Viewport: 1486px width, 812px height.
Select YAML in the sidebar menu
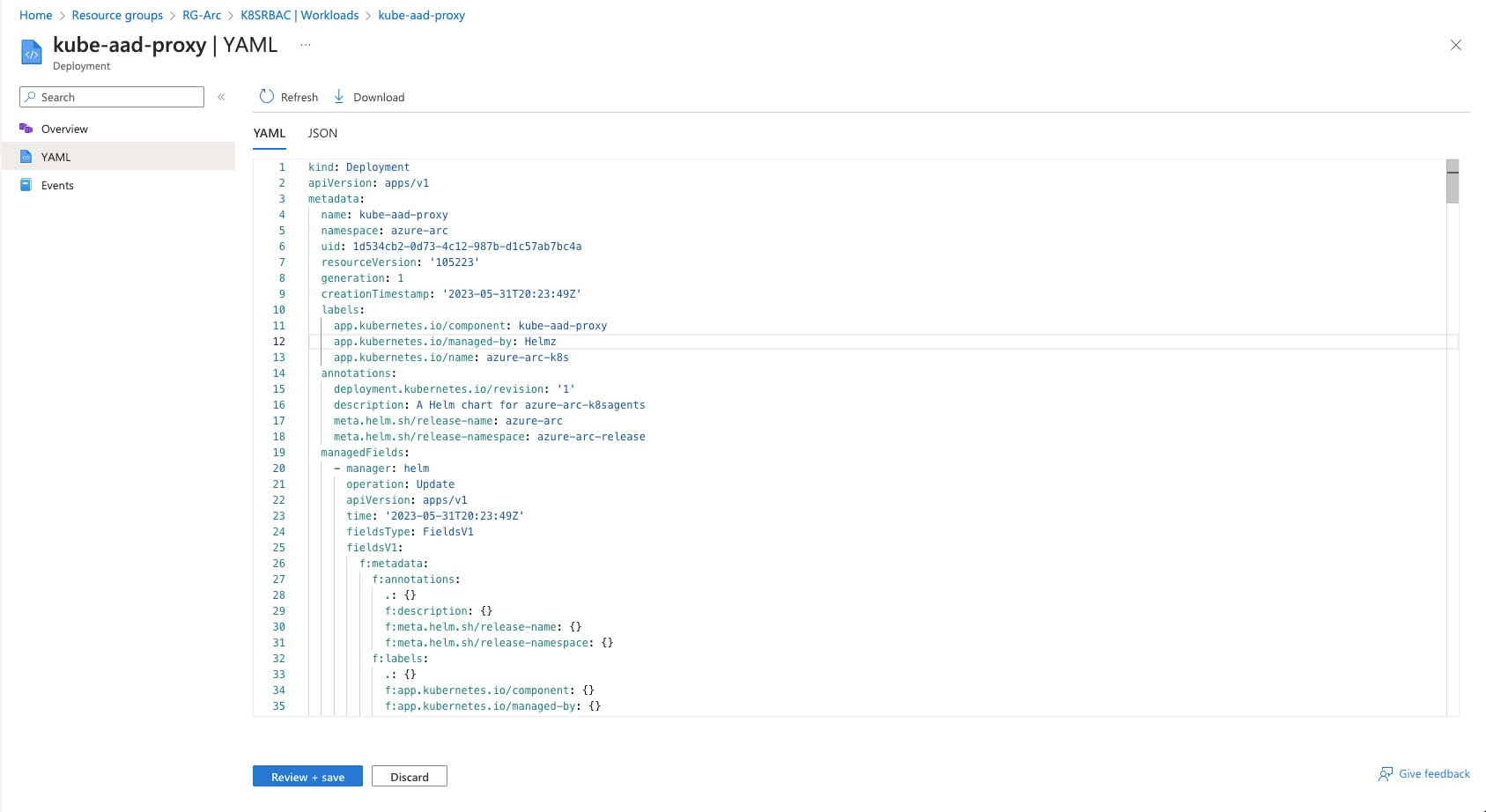(x=56, y=157)
